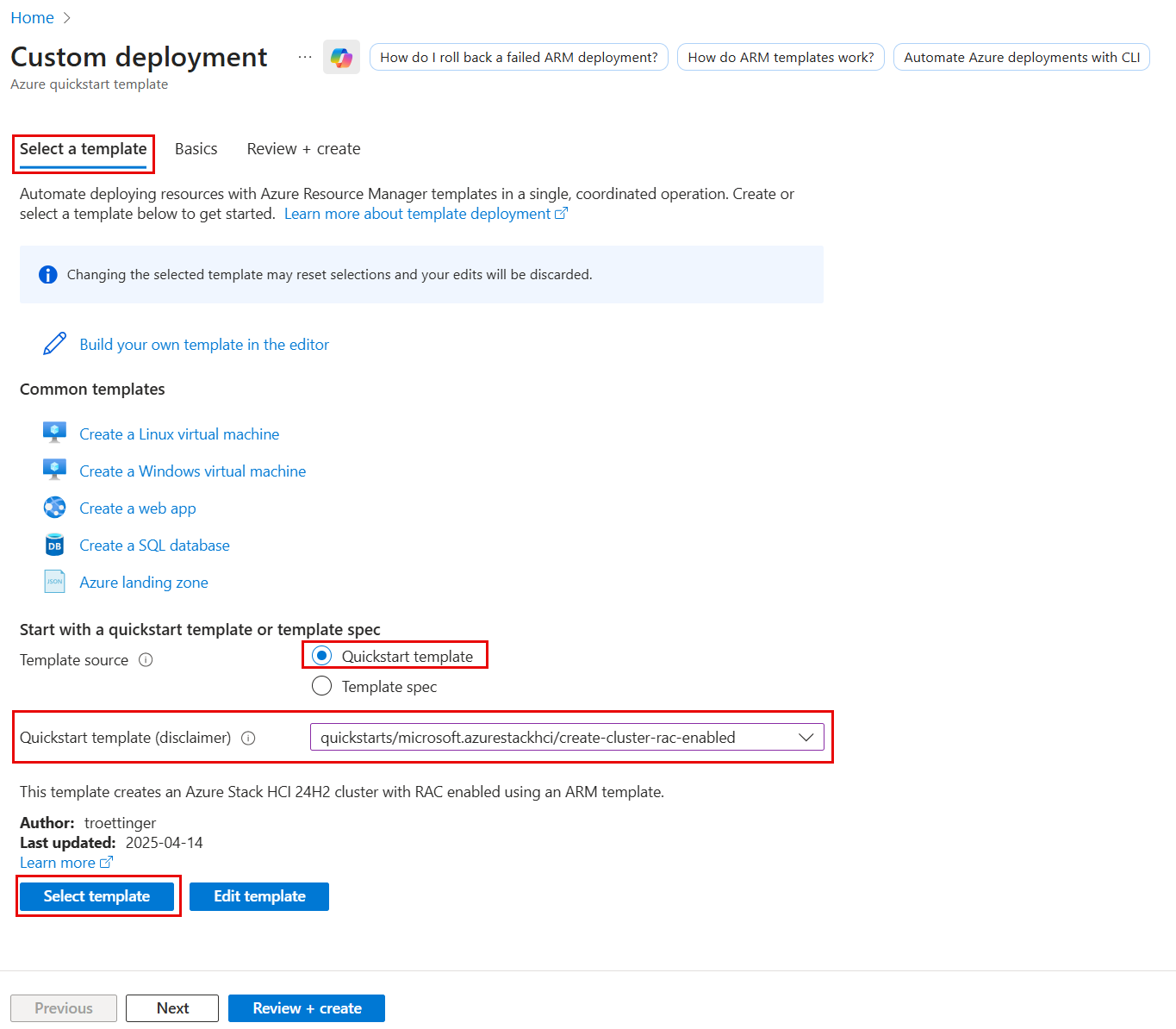Click the pencil icon for the template editor
The image size is (1176, 1029).
[54, 344]
